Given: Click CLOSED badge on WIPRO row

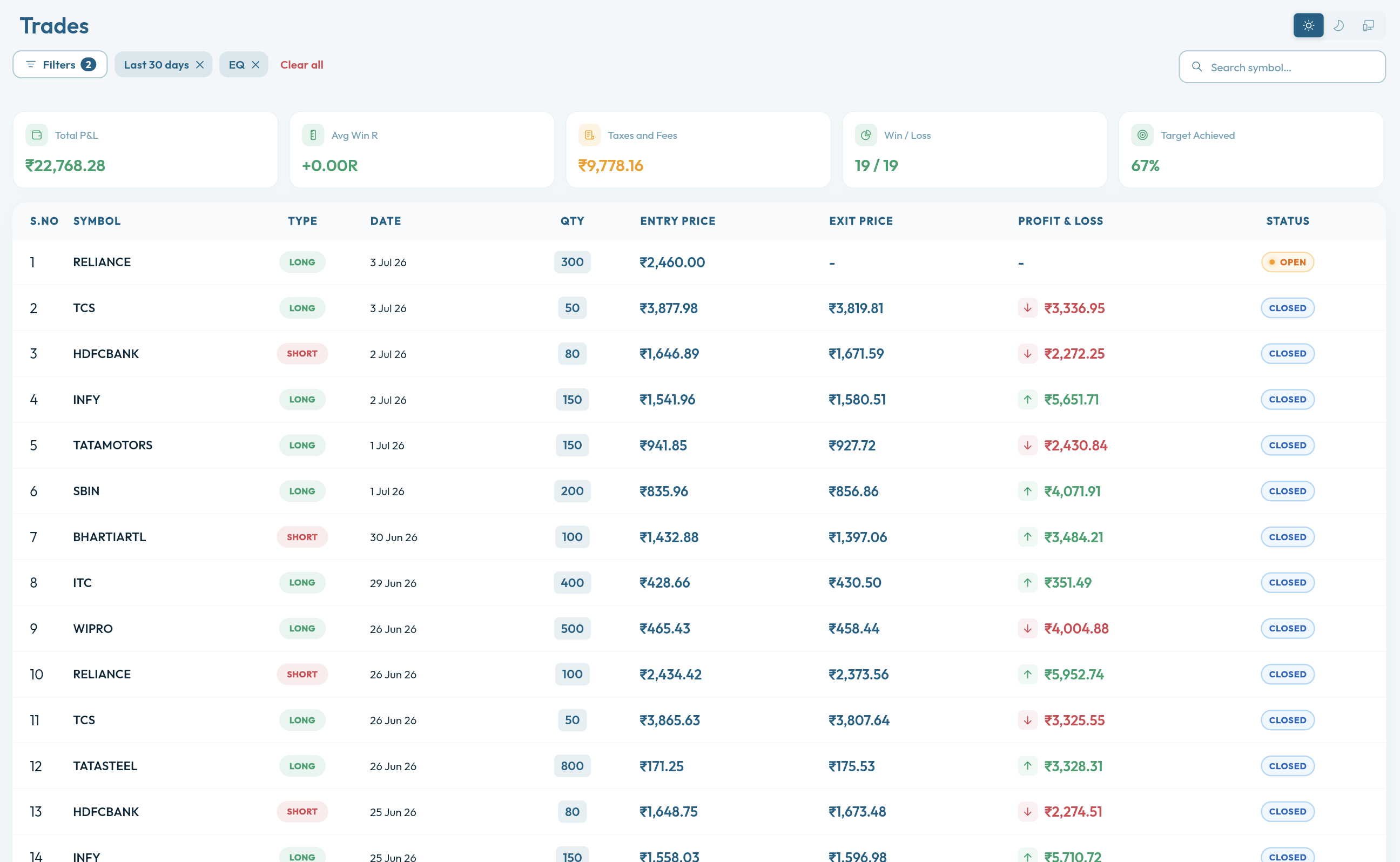Looking at the screenshot, I should 1287,628.
